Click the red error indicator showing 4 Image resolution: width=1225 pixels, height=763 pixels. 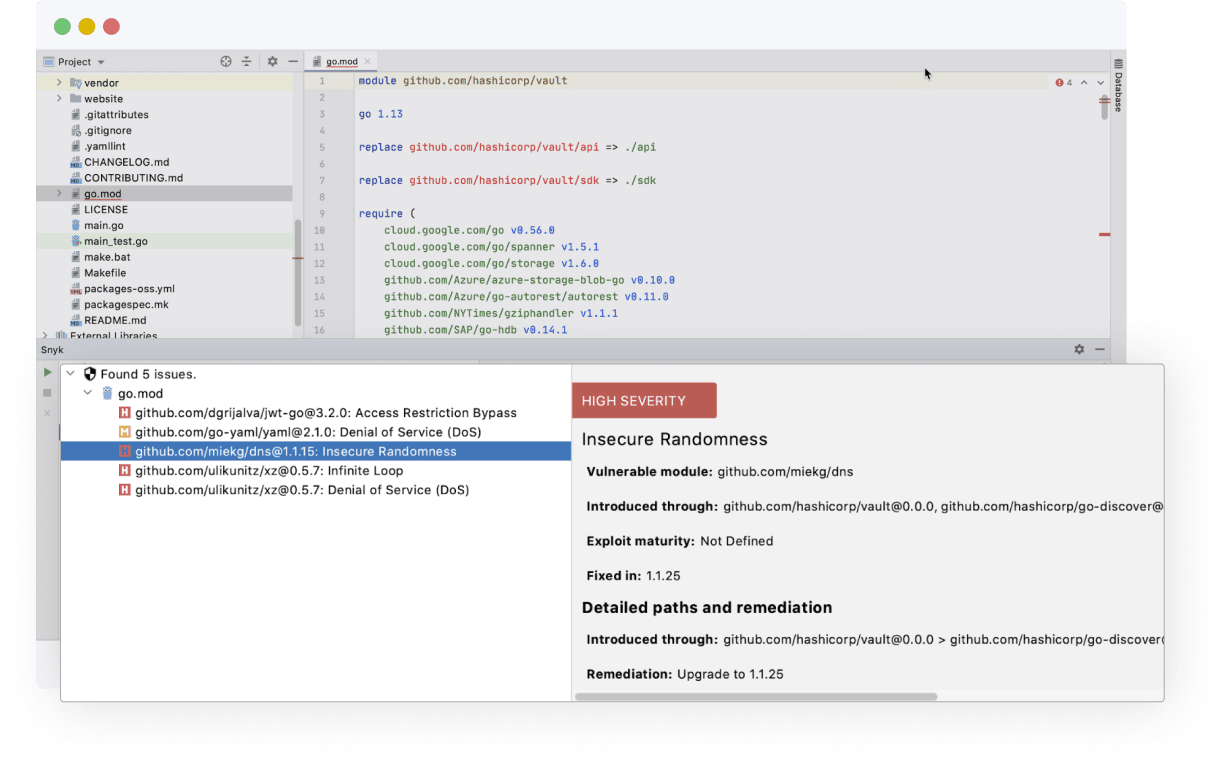[1064, 83]
